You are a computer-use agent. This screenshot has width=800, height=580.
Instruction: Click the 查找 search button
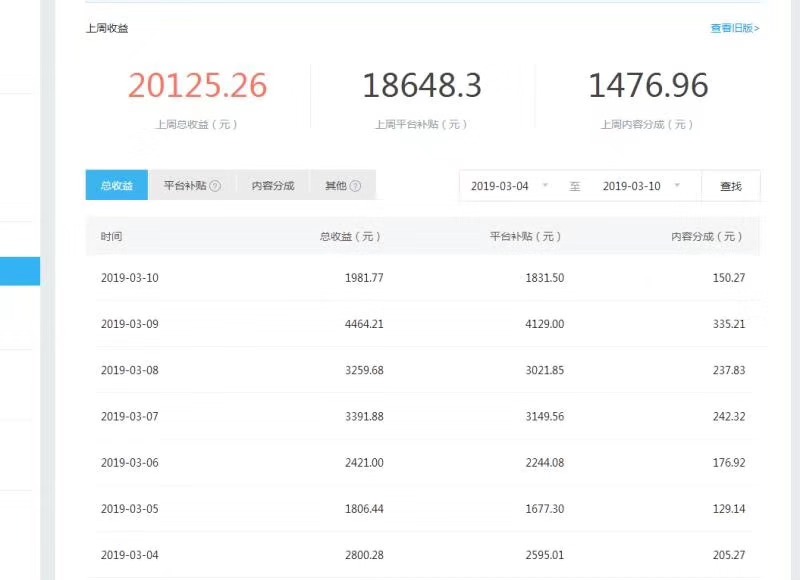click(731, 186)
